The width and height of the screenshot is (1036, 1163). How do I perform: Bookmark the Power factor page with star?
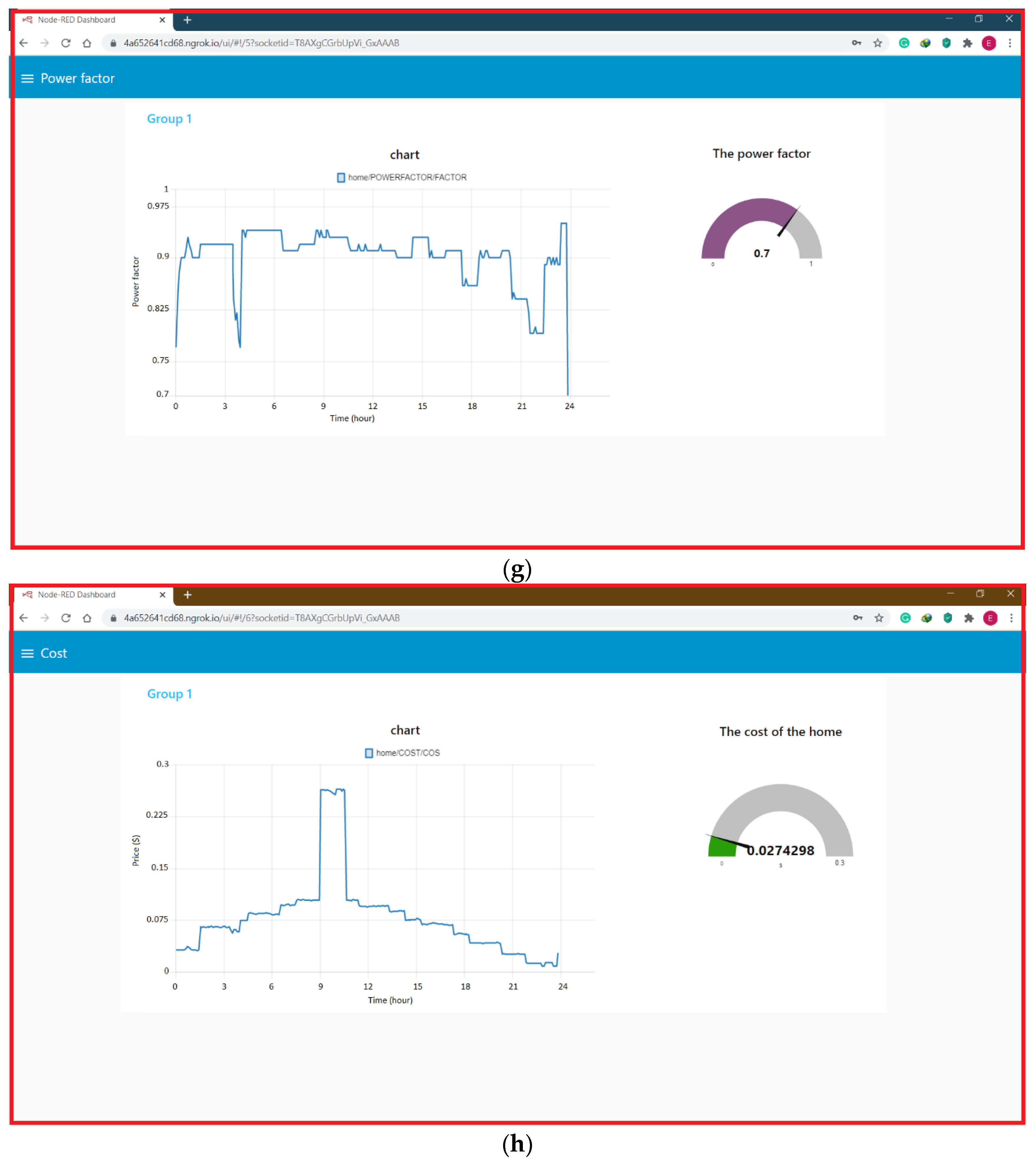[x=878, y=43]
